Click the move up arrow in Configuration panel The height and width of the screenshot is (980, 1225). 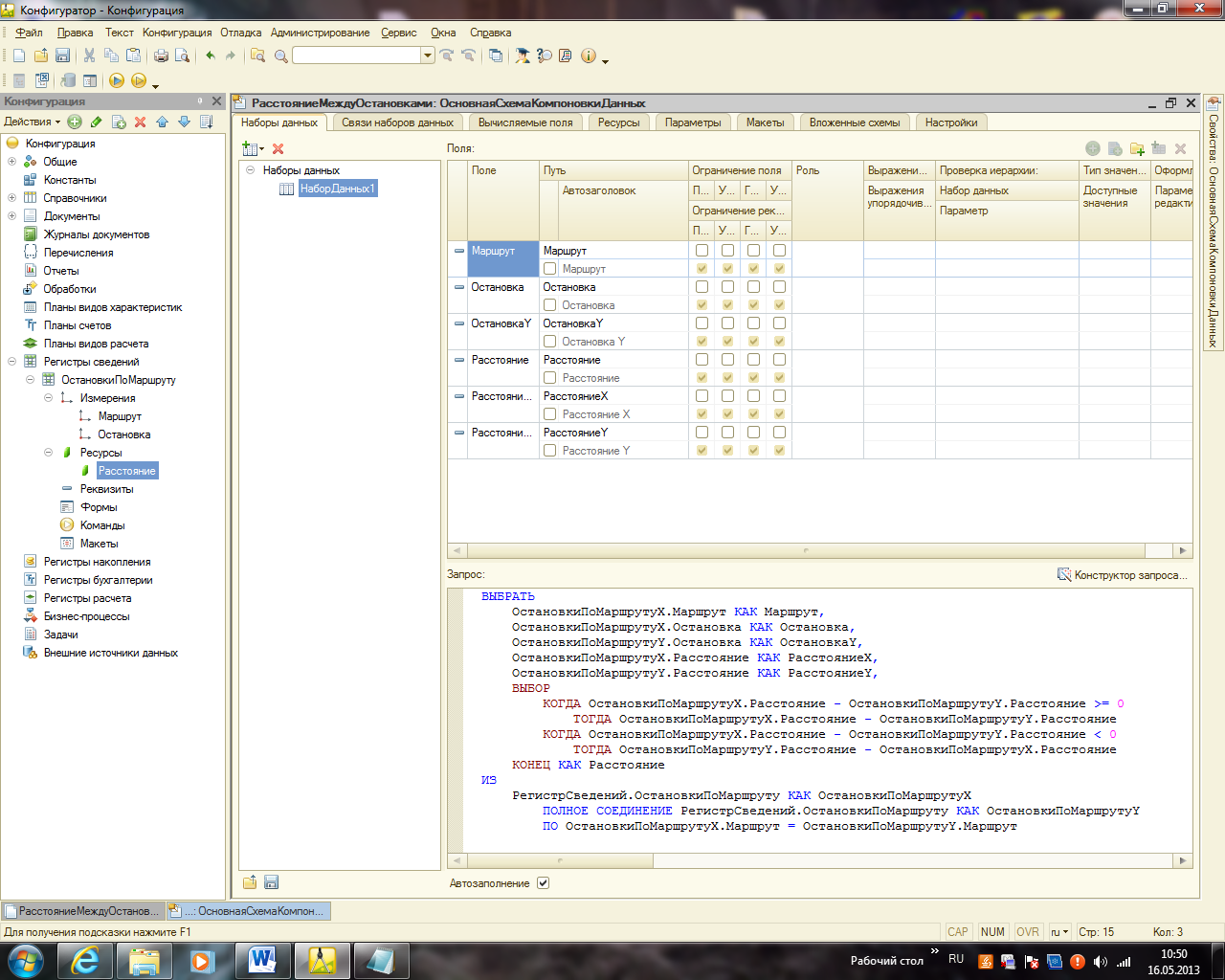pyautogui.click(x=162, y=122)
